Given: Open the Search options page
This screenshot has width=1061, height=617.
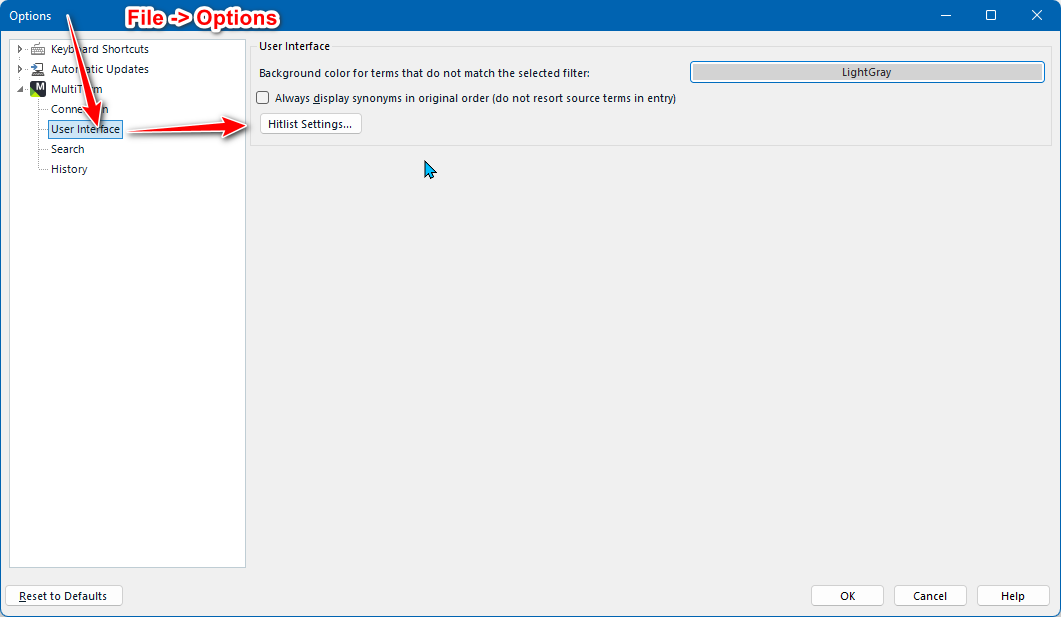Looking at the screenshot, I should [68, 149].
